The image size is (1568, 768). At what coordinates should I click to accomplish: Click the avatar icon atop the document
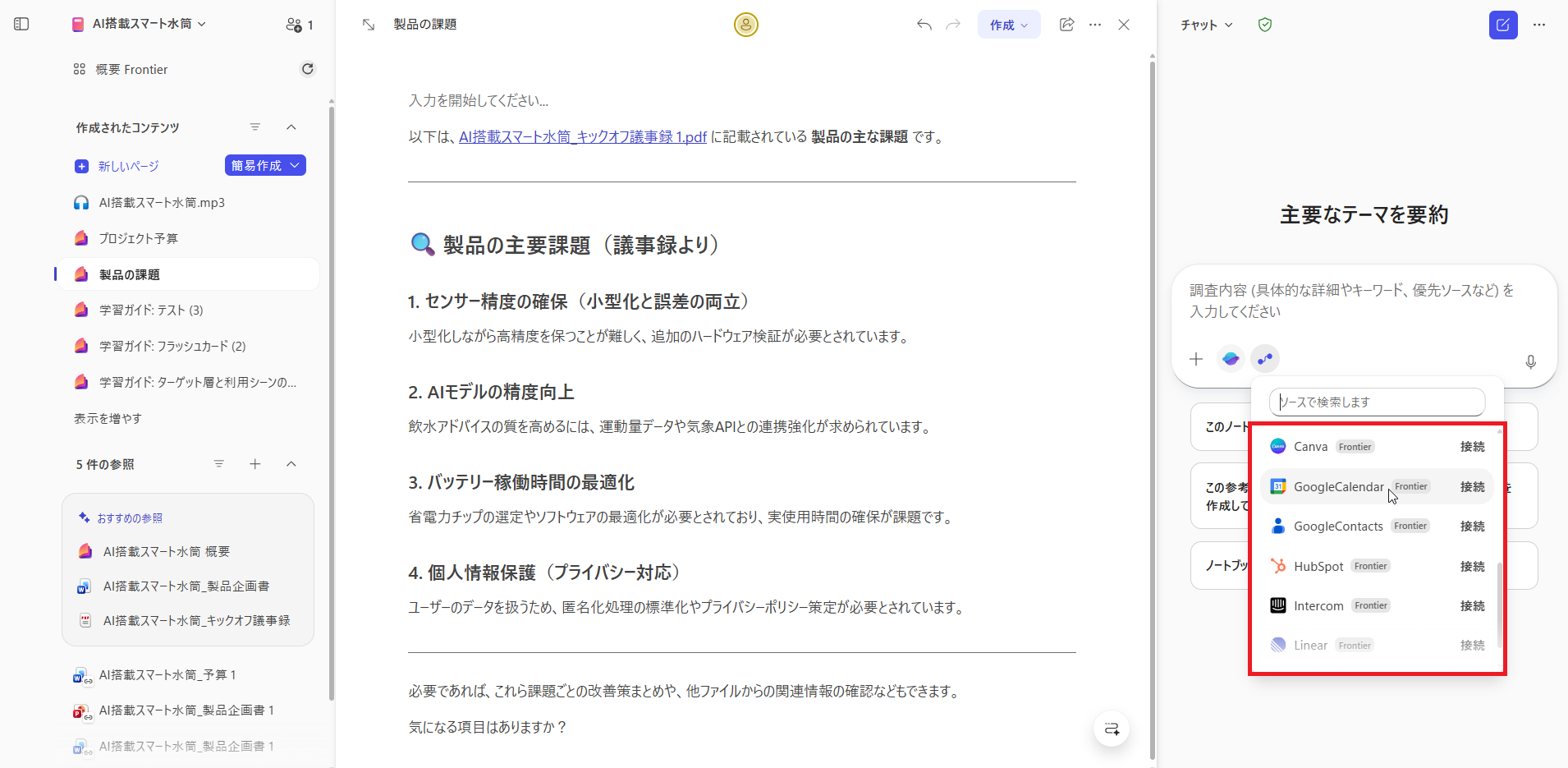coord(745,25)
